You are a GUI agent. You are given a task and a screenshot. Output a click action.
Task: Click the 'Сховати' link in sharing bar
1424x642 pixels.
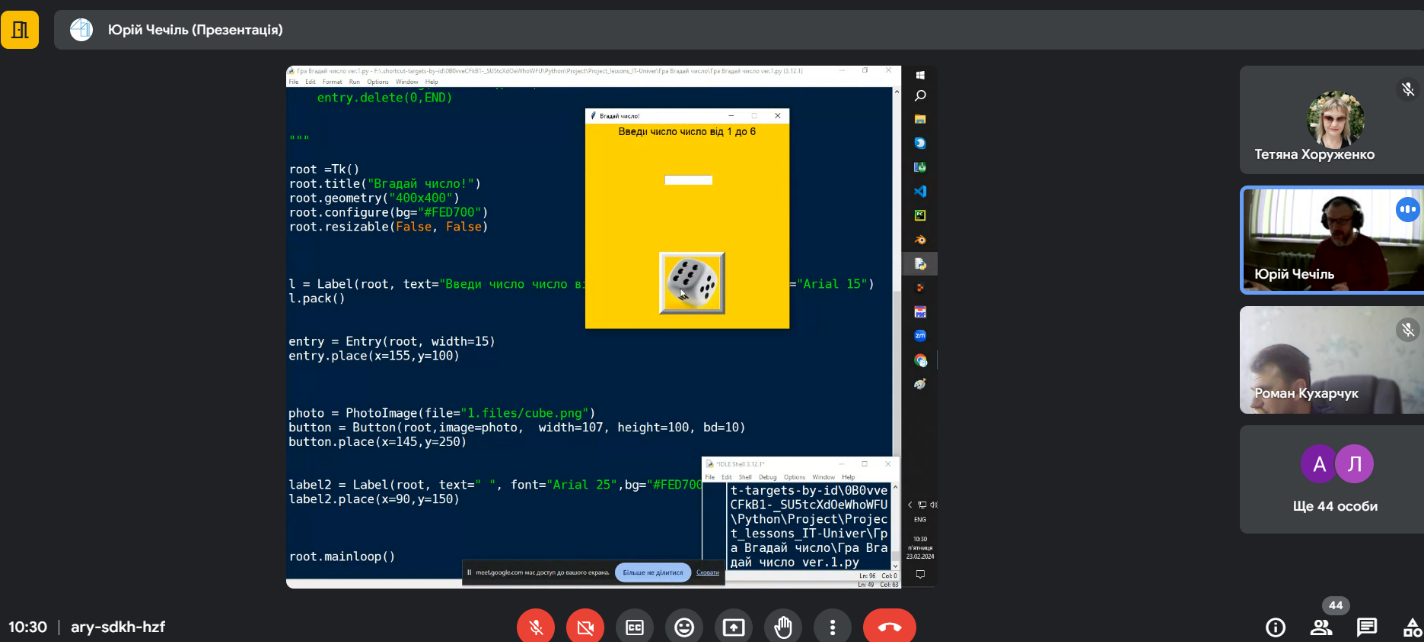(707, 573)
